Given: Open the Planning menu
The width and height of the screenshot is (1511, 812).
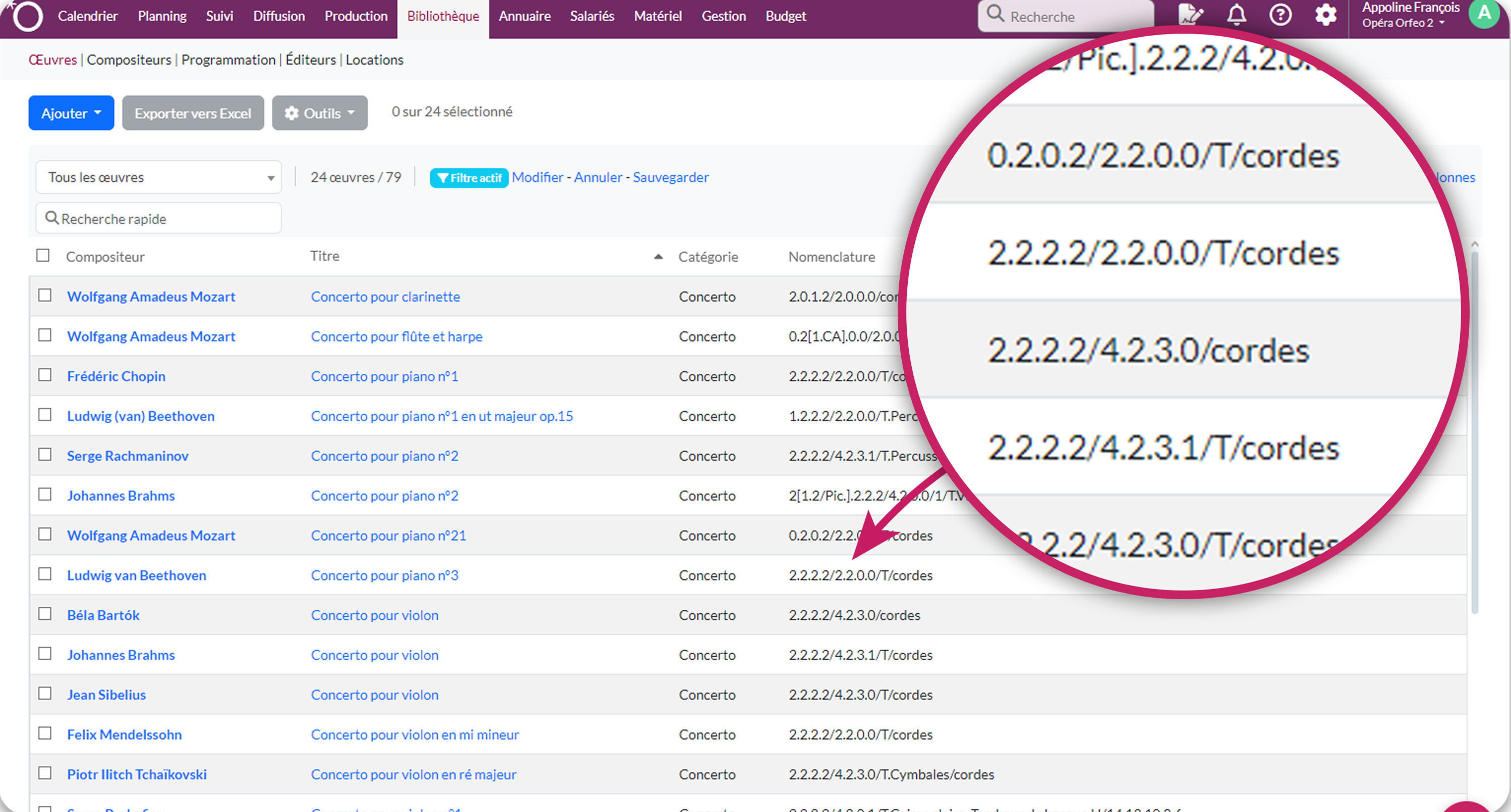Looking at the screenshot, I should pyautogui.click(x=162, y=16).
